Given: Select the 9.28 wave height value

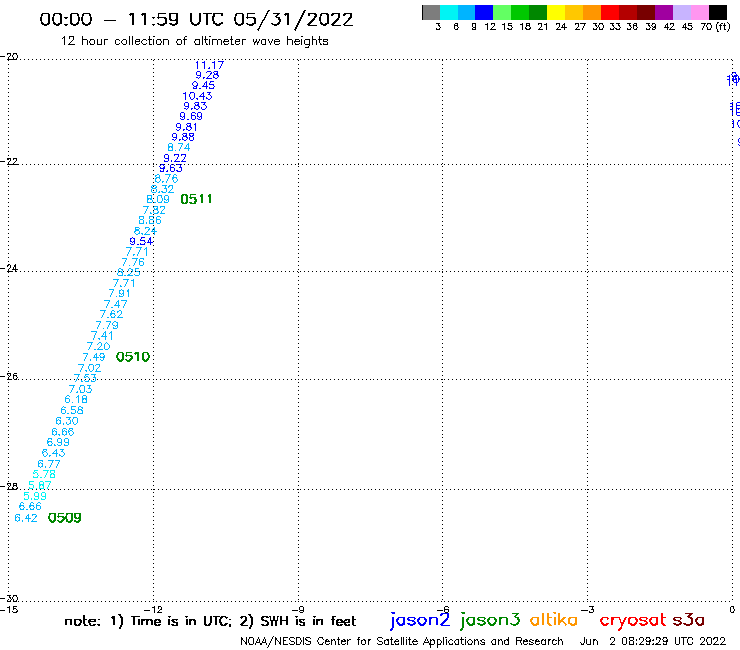Looking at the screenshot, I should [x=207, y=75].
